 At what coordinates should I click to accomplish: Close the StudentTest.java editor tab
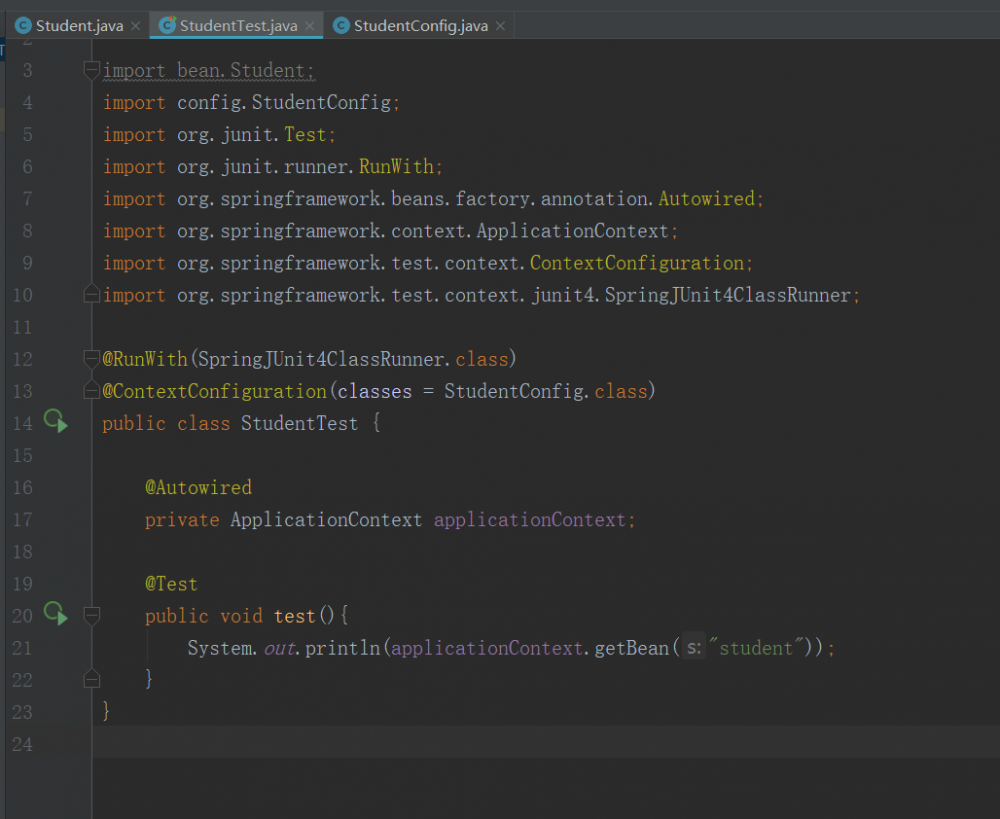pyautogui.click(x=310, y=26)
